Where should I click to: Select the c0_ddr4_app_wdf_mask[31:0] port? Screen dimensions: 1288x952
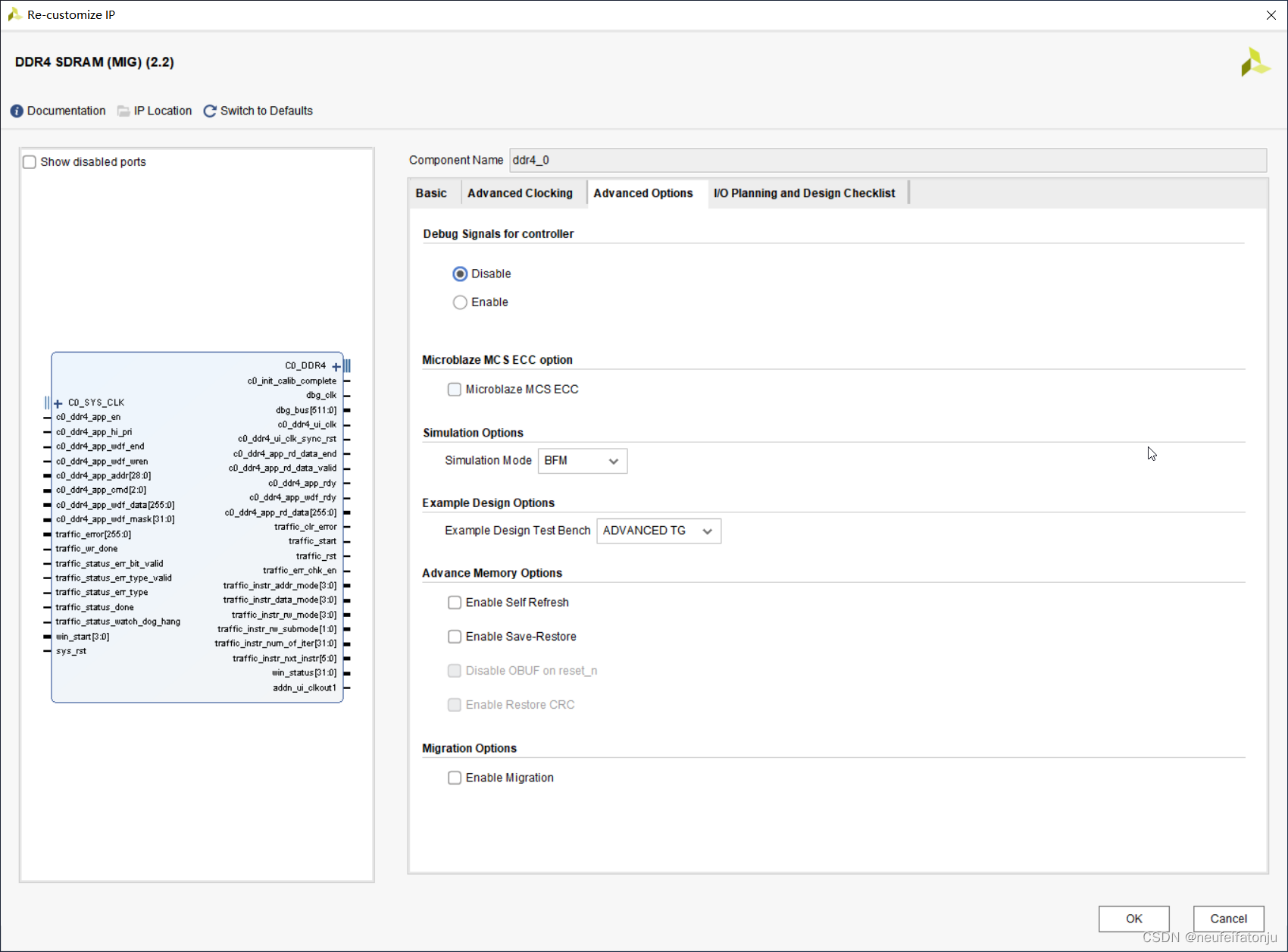(115, 519)
